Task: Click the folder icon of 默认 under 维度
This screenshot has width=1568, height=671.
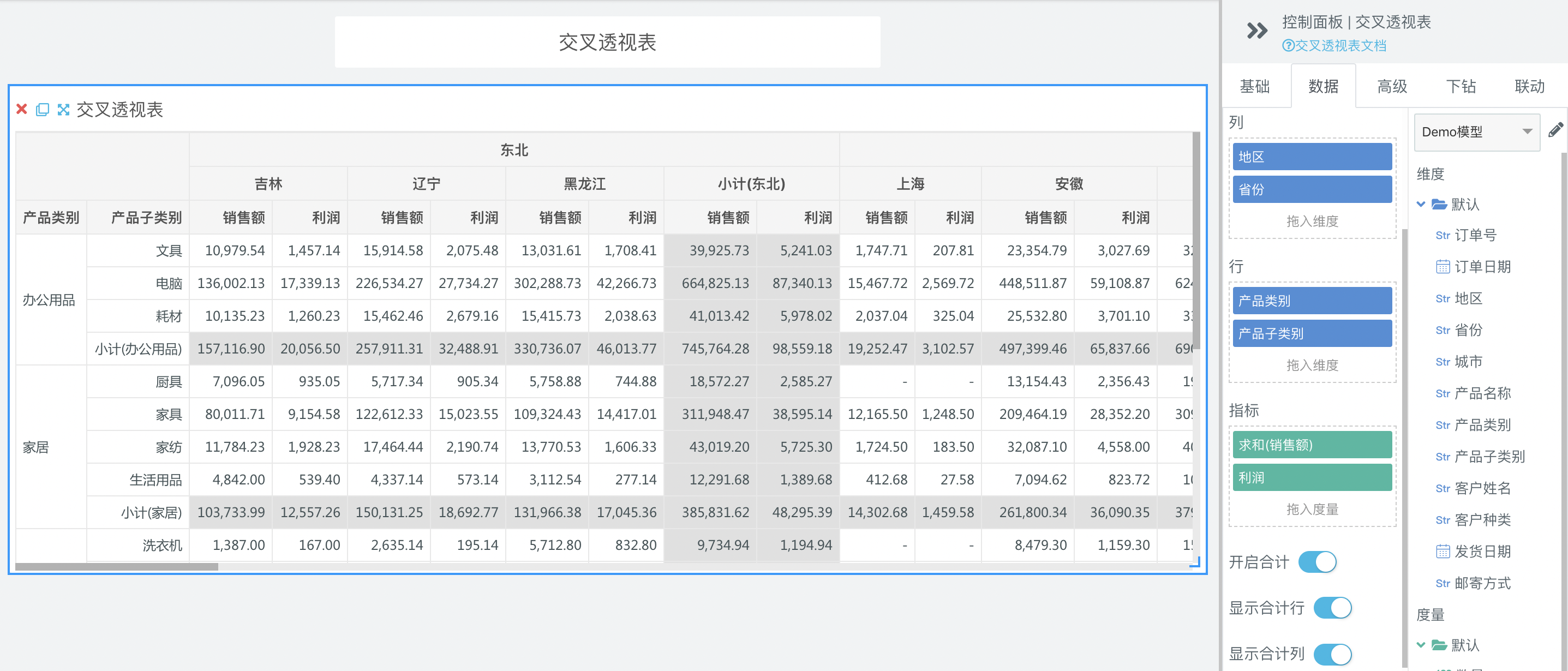Action: [1439, 204]
